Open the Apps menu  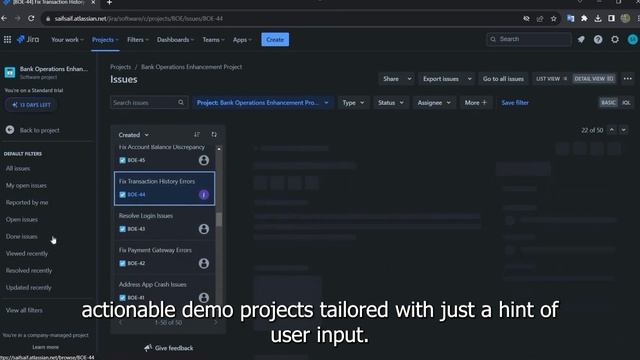pos(242,40)
